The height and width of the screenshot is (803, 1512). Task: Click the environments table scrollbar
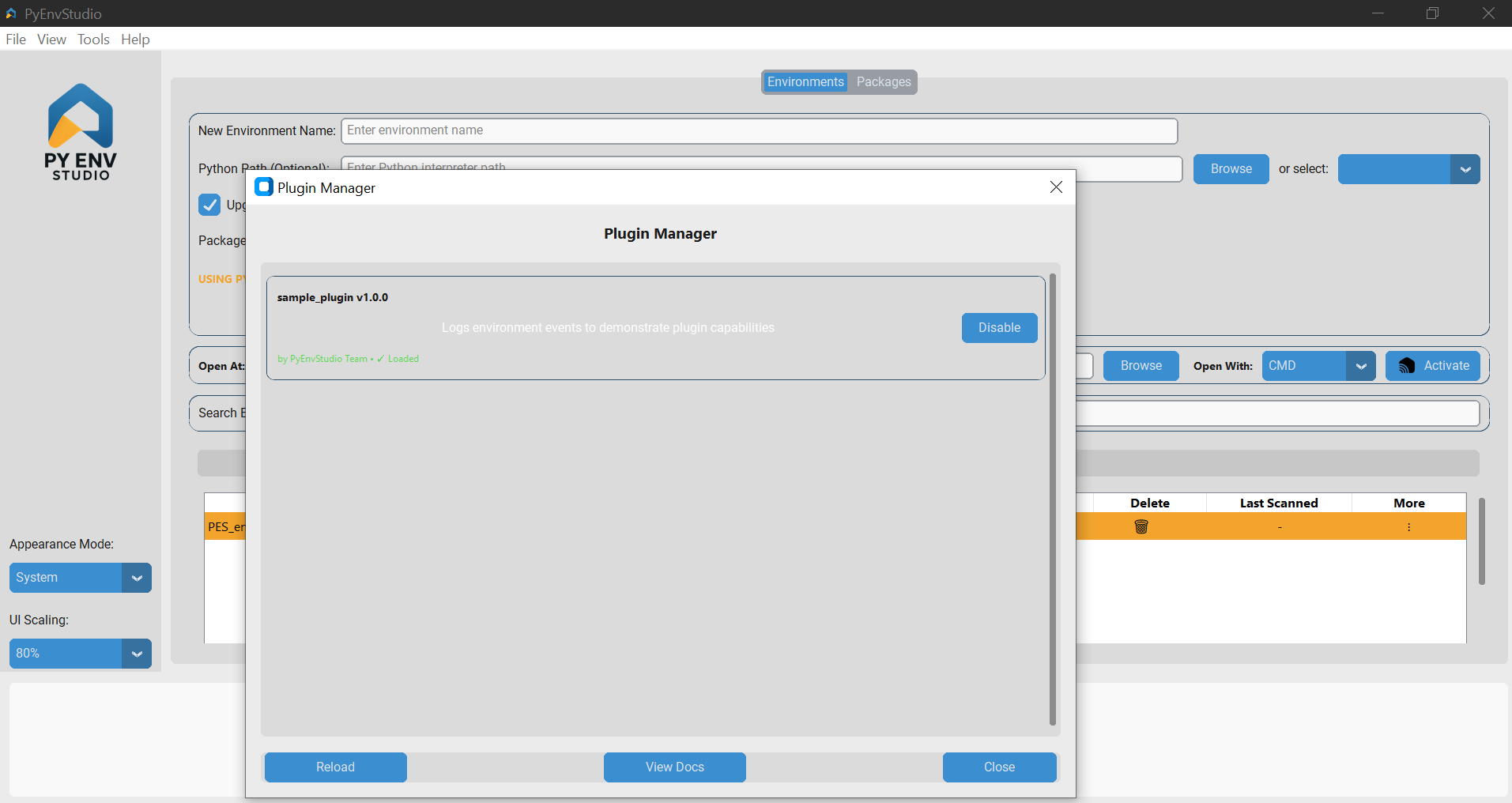[x=1482, y=541]
